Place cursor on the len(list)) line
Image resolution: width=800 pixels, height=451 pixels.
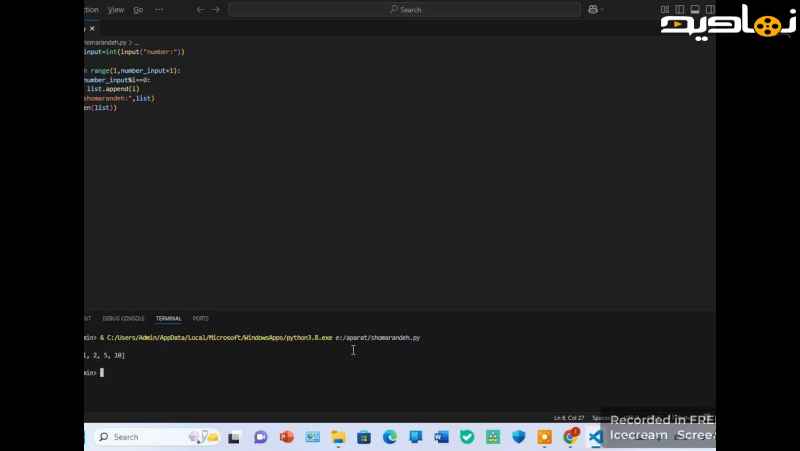click(101, 108)
